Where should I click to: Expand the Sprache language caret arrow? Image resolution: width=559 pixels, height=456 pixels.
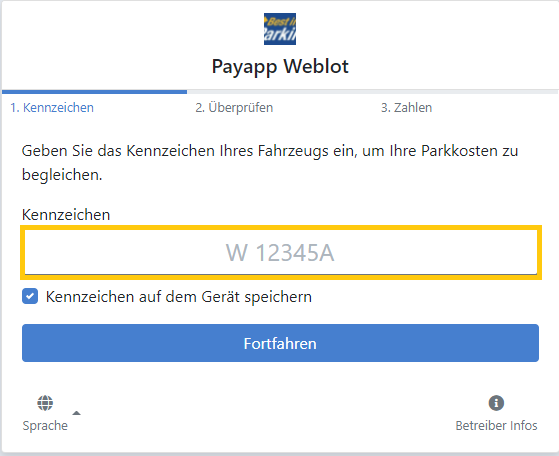[x=76, y=413]
